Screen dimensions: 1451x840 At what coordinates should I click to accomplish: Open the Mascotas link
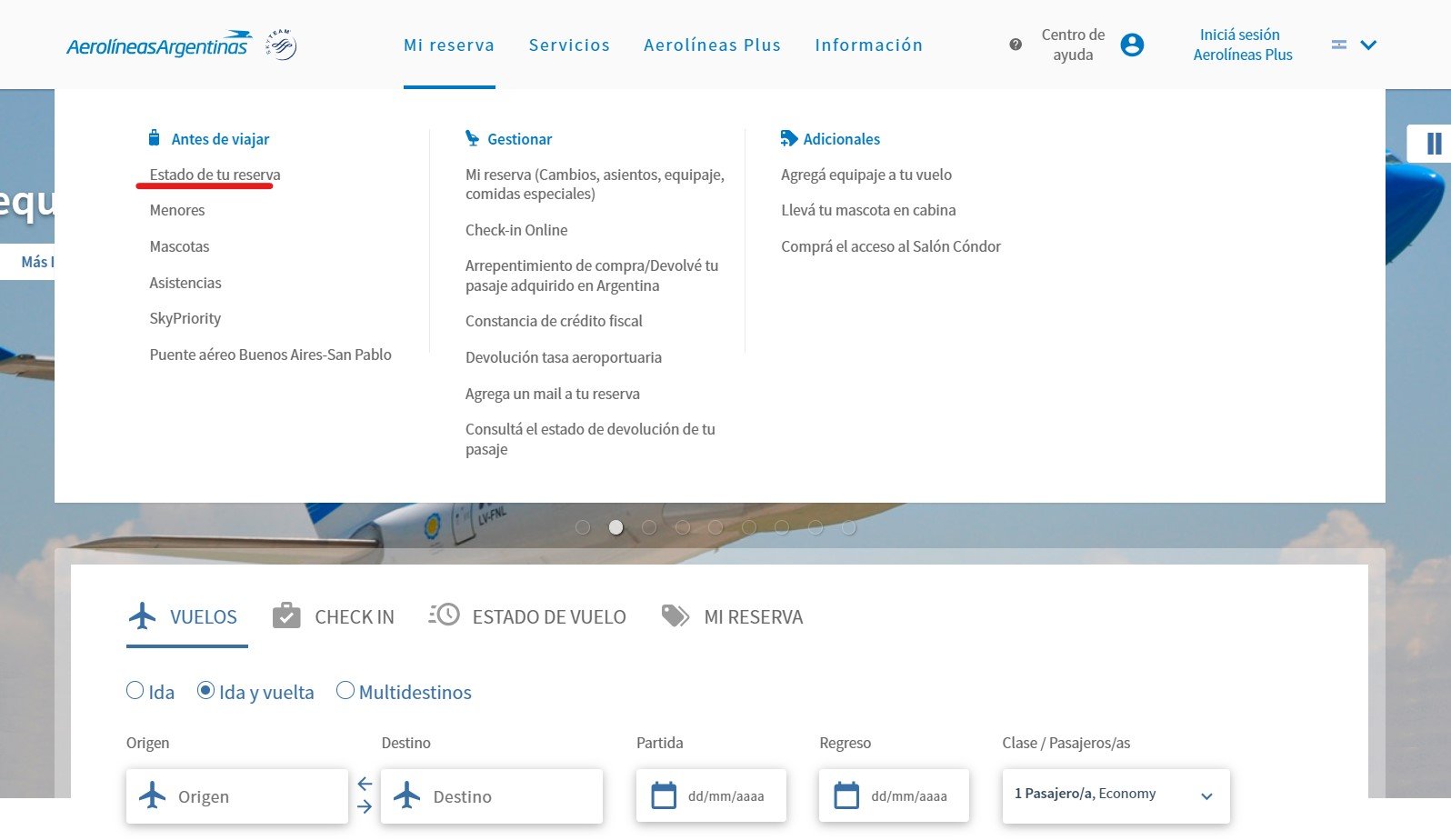click(179, 246)
